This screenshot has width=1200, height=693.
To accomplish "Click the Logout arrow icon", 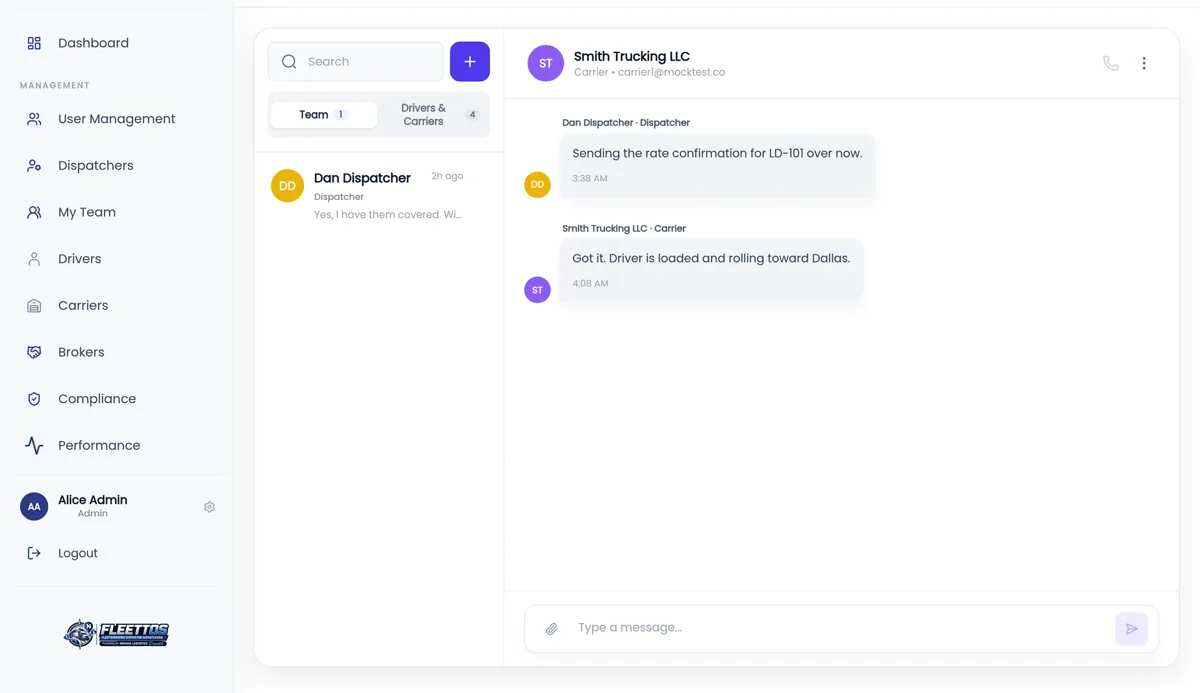I will coord(34,553).
